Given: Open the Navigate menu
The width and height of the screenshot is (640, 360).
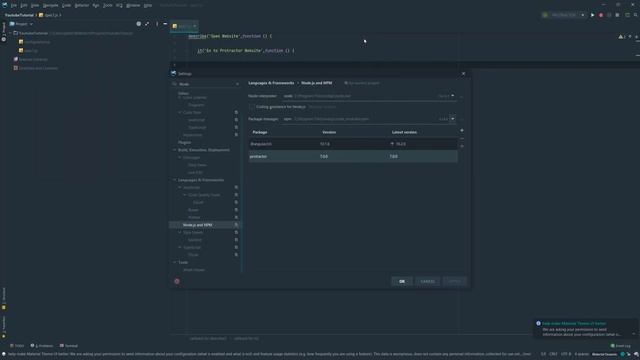Looking at the screenshot, I should [51, 5].
